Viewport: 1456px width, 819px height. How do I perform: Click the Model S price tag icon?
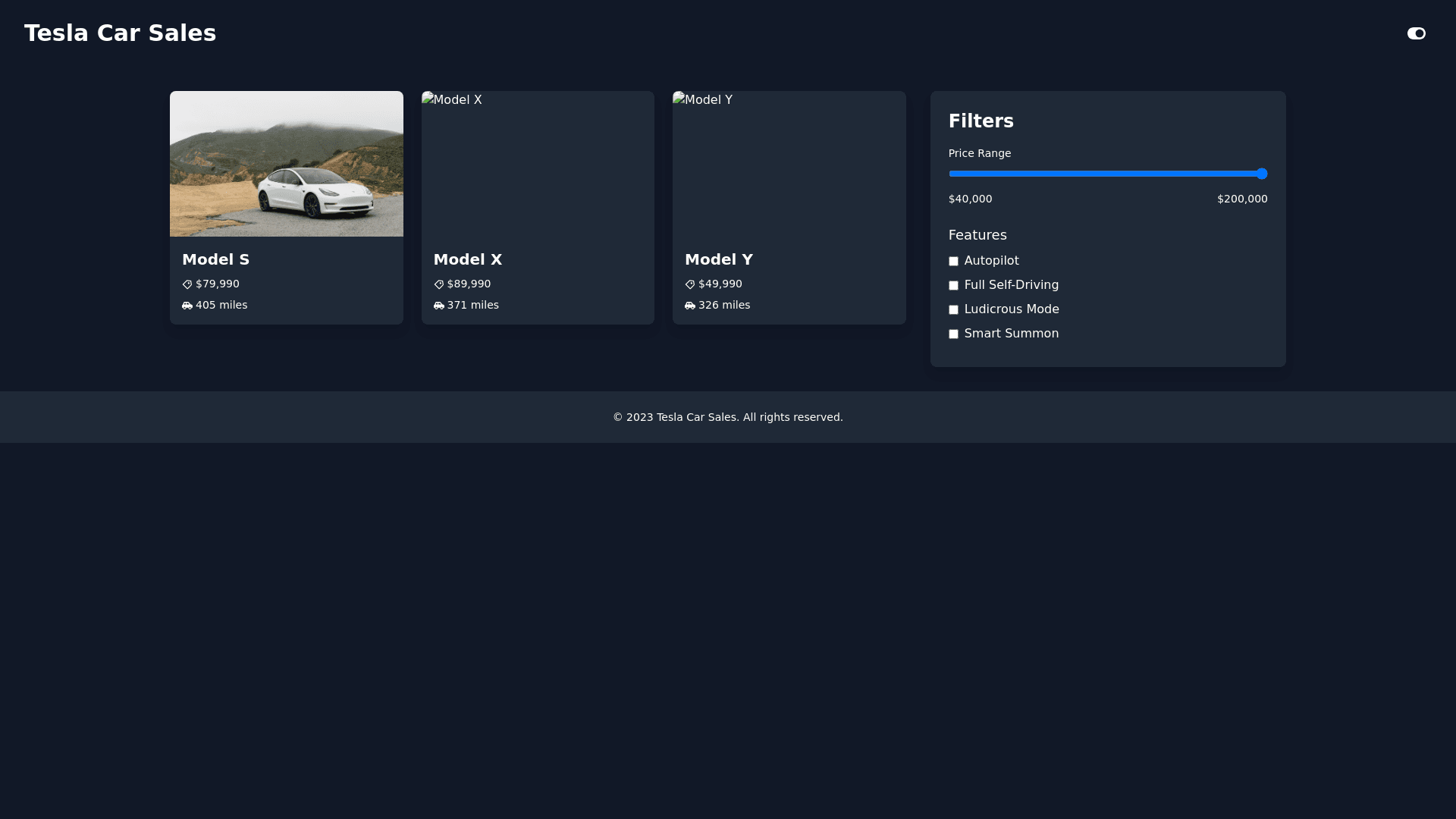[187, 284]
